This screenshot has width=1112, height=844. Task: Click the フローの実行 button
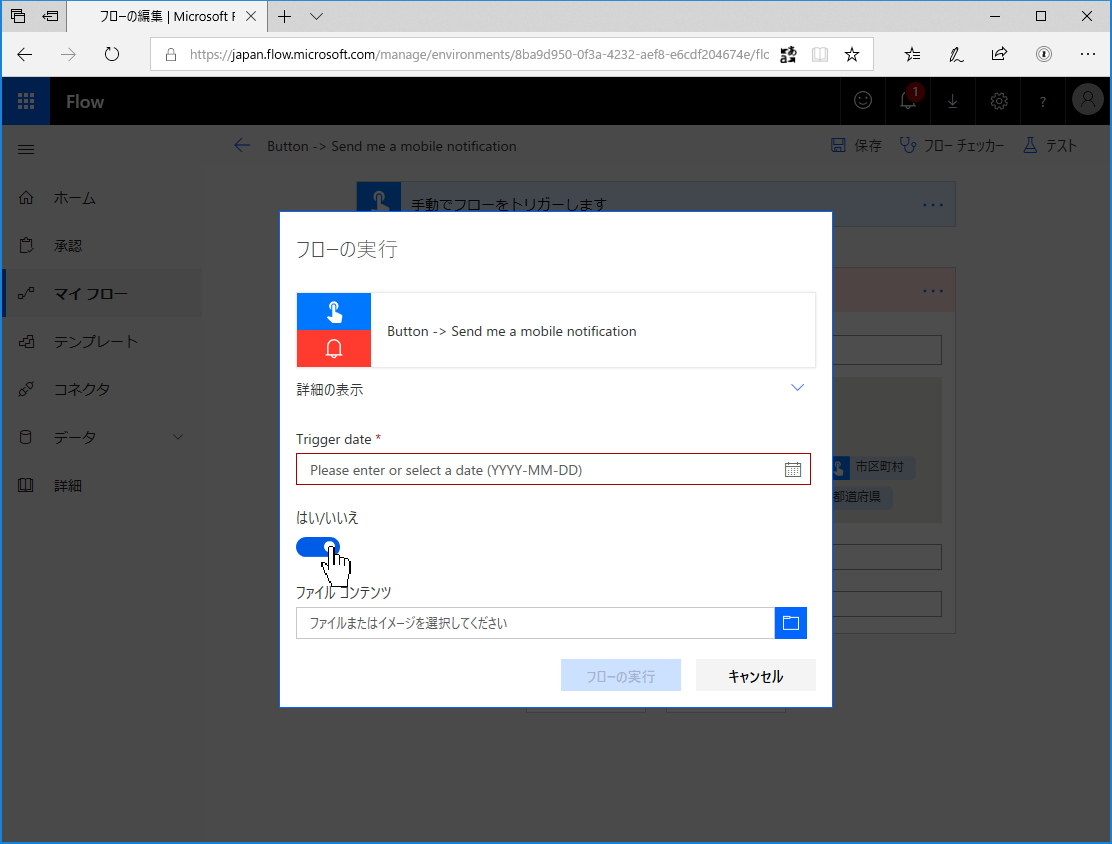tap(621, 676)
